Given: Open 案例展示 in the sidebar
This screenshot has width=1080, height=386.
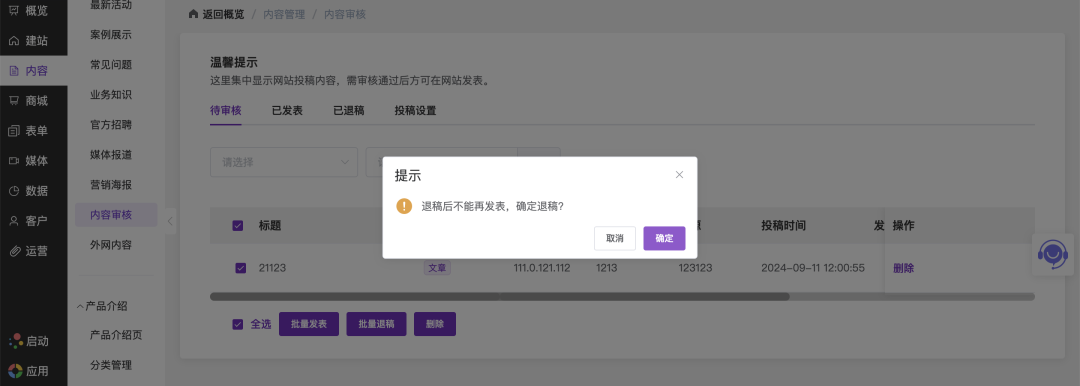Looking at the screenshot, I should tap(111, 34).
